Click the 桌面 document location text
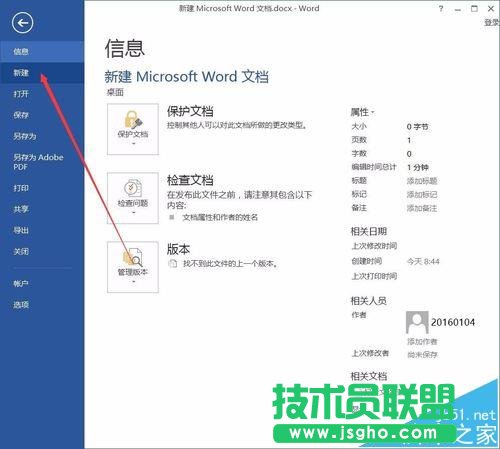500x449 pixels. [115, 92]
